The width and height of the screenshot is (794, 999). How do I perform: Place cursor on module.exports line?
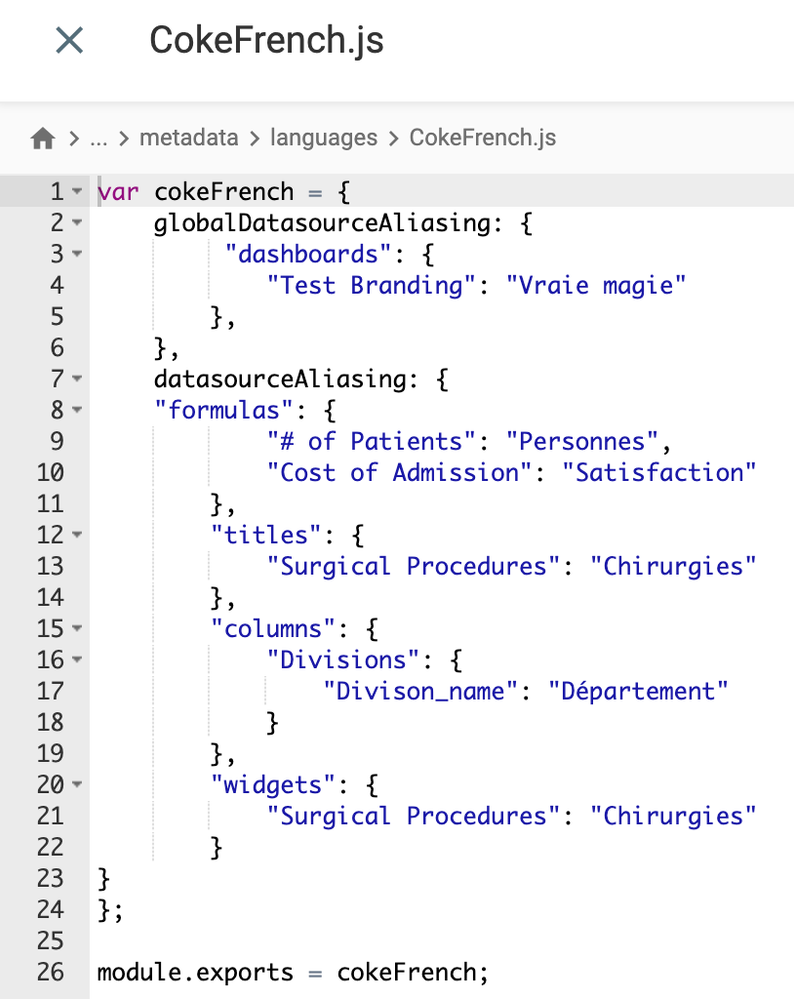293,972
